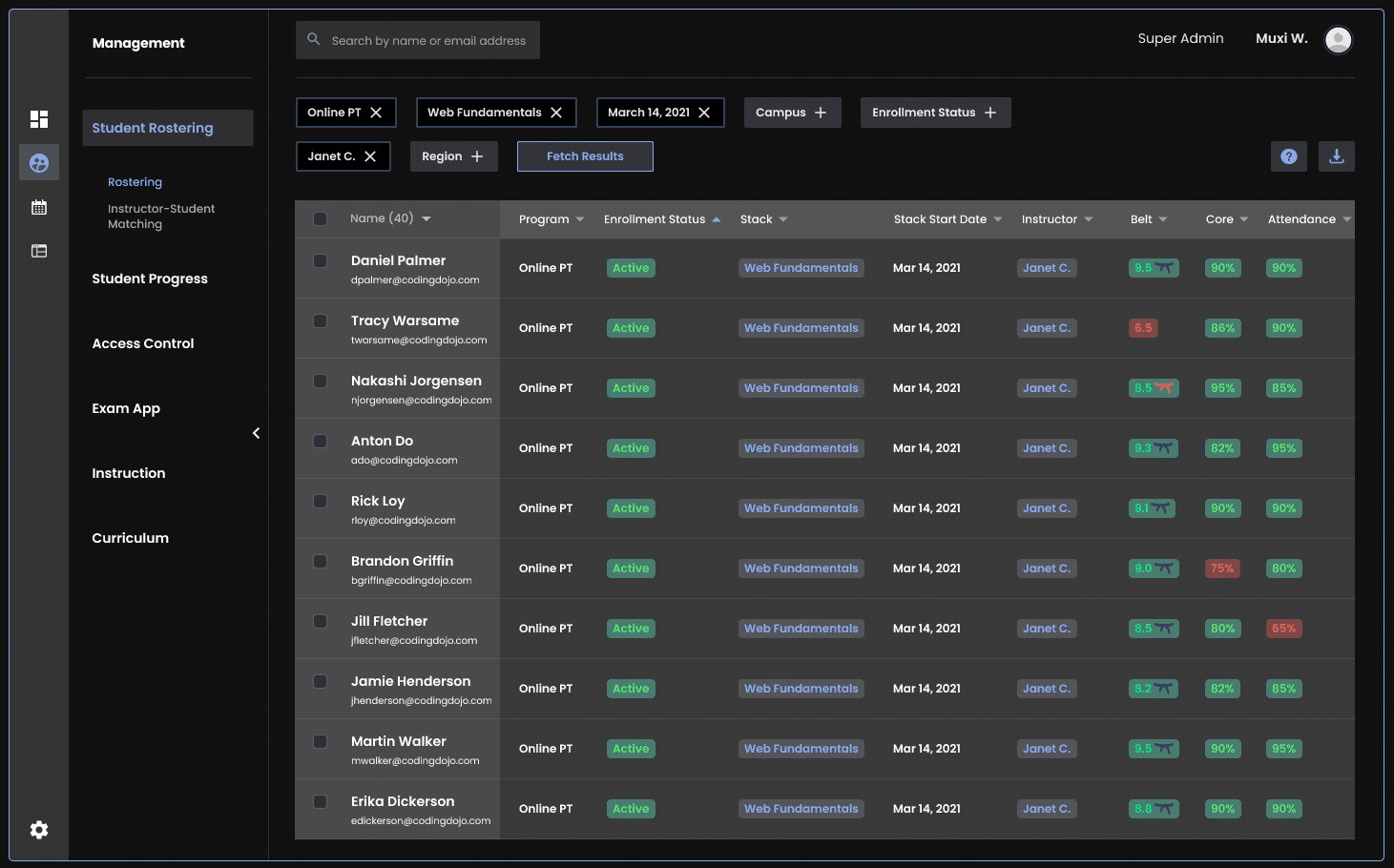Toggle the select-all checkbox in header
1394x868 pixels.
point(321,218)
